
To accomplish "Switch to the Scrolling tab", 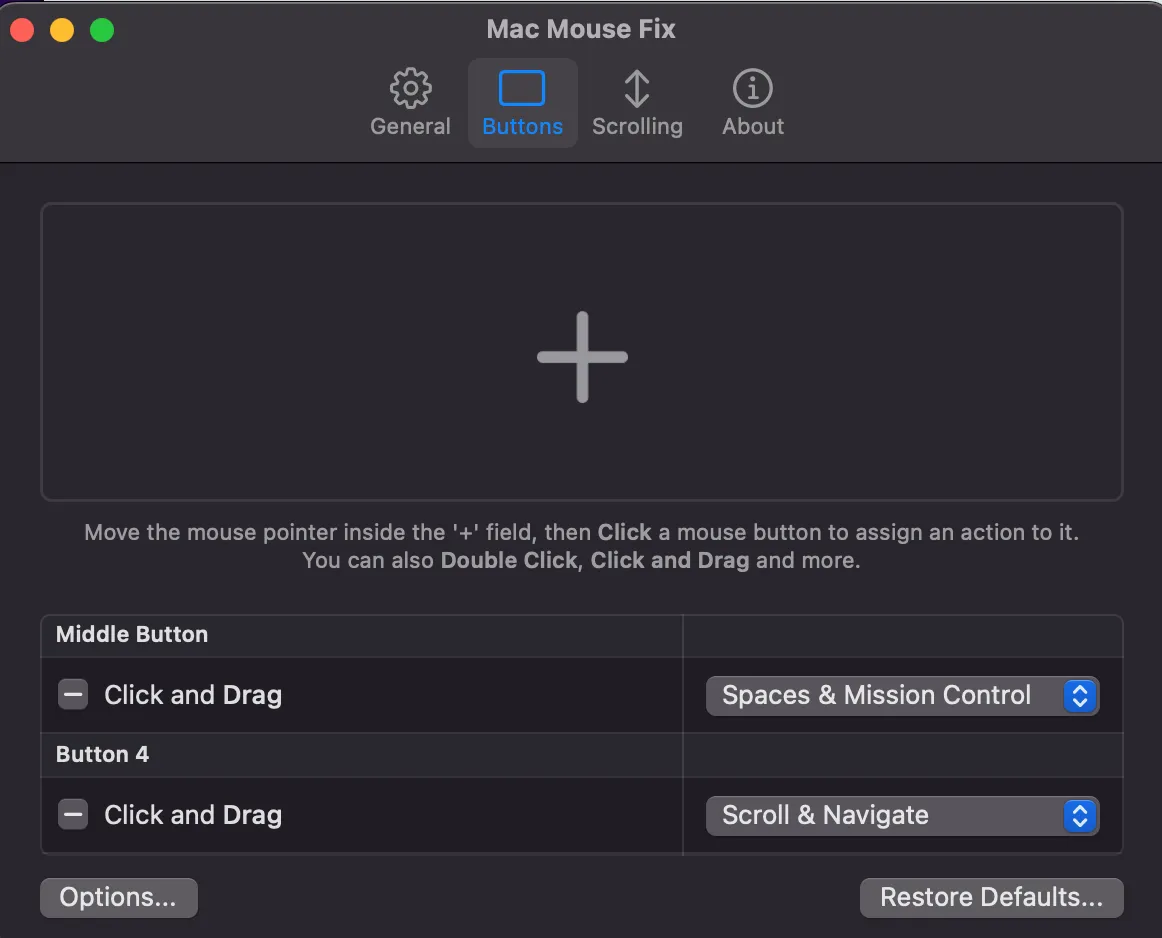I will pos(637,103).
